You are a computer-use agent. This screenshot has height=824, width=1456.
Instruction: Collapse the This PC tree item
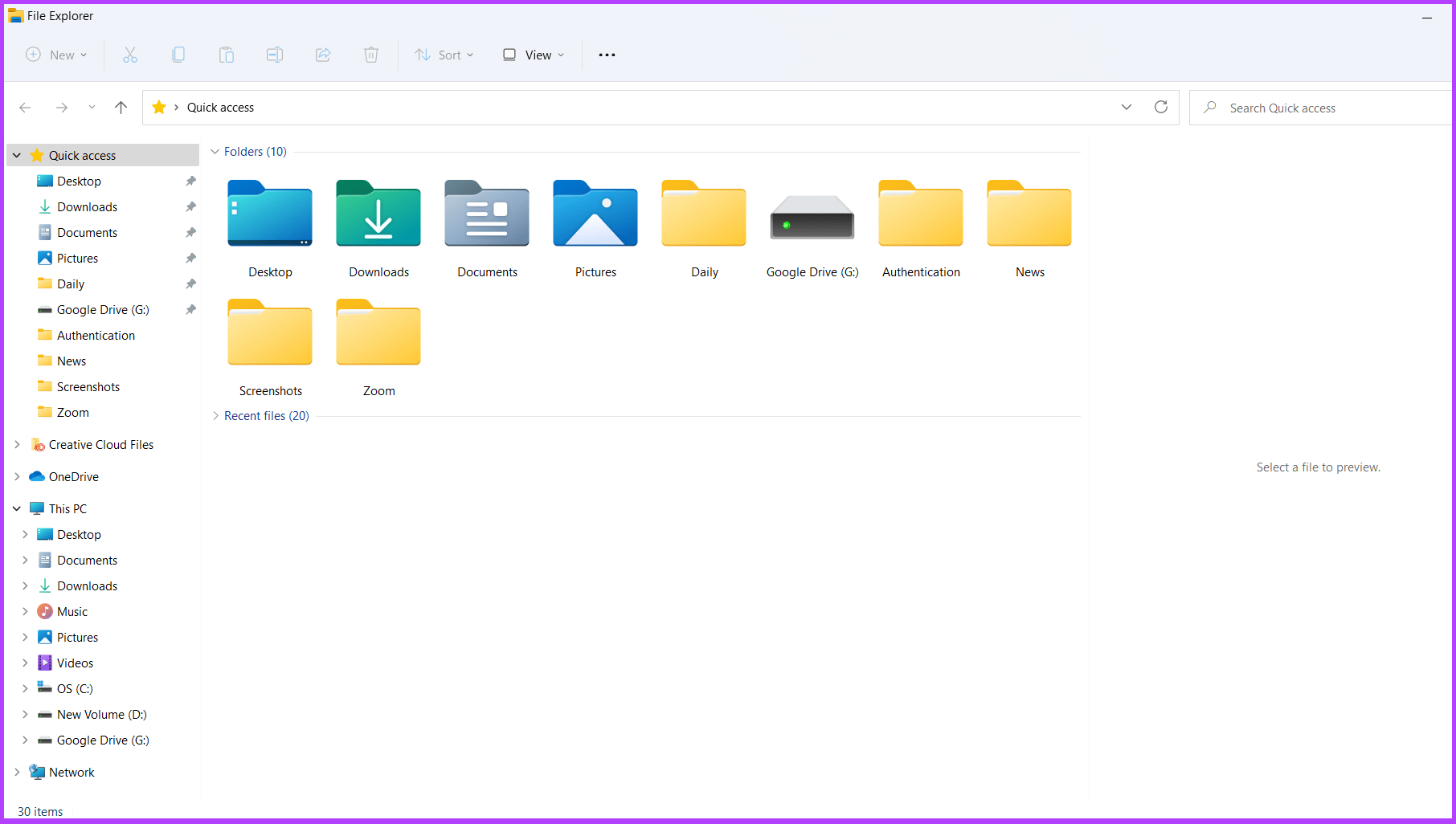(16, 508)
